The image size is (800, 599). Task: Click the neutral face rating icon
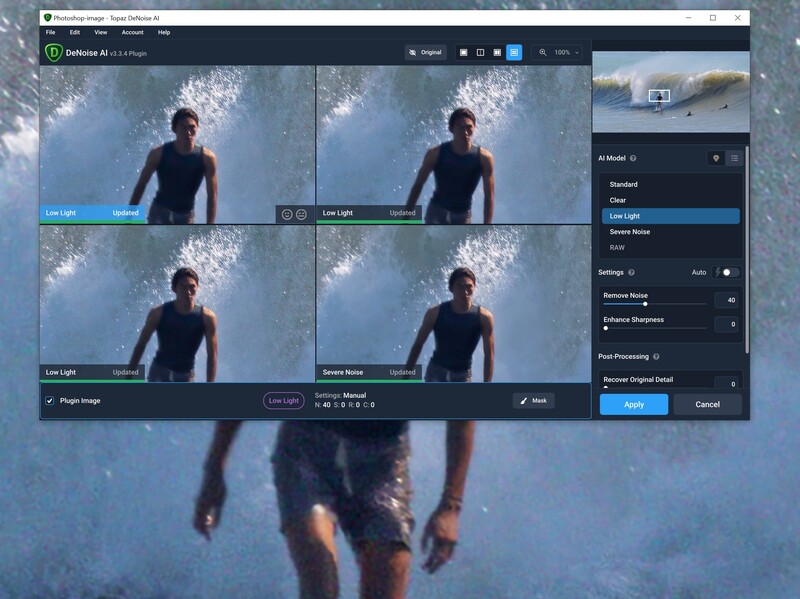302,214
